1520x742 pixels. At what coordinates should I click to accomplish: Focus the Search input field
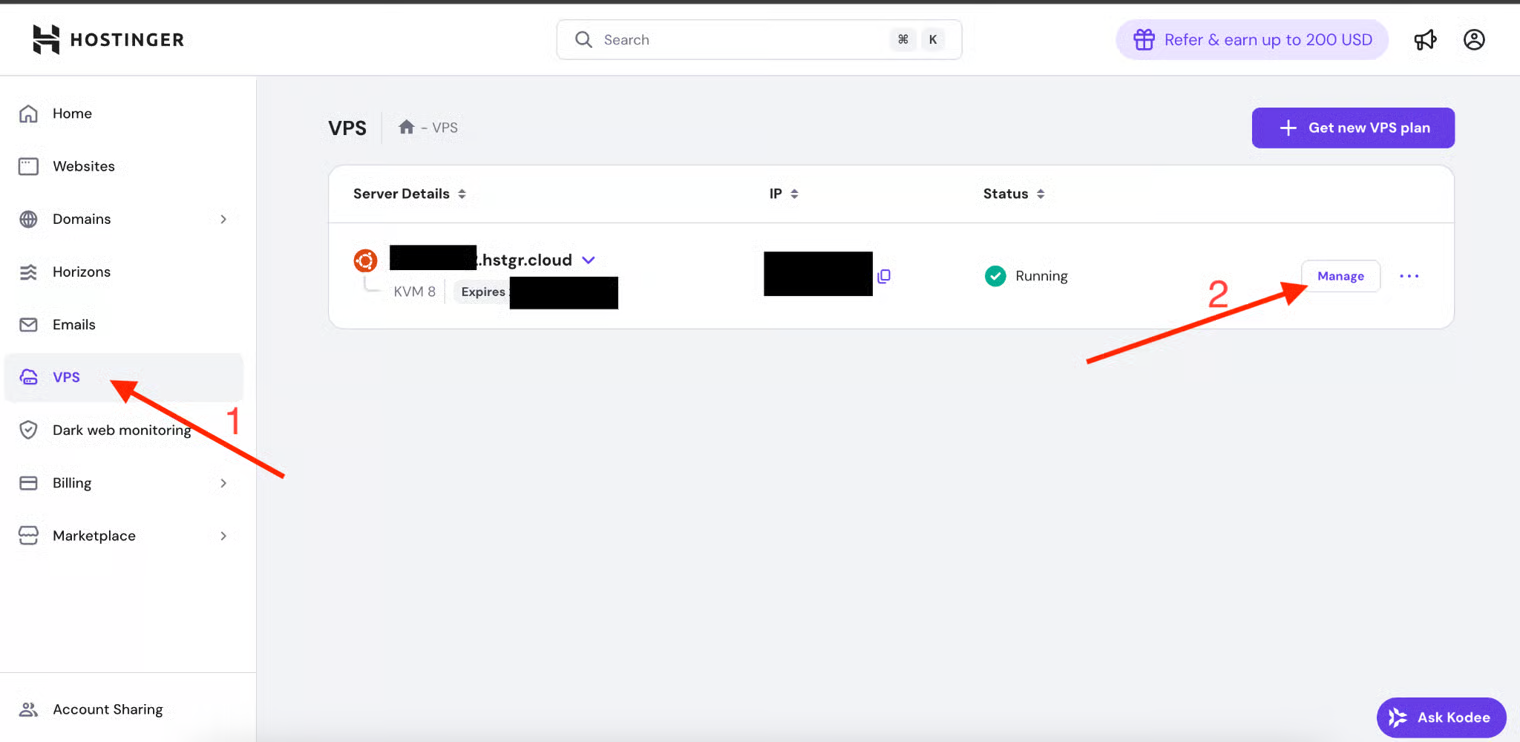[740, 40]
